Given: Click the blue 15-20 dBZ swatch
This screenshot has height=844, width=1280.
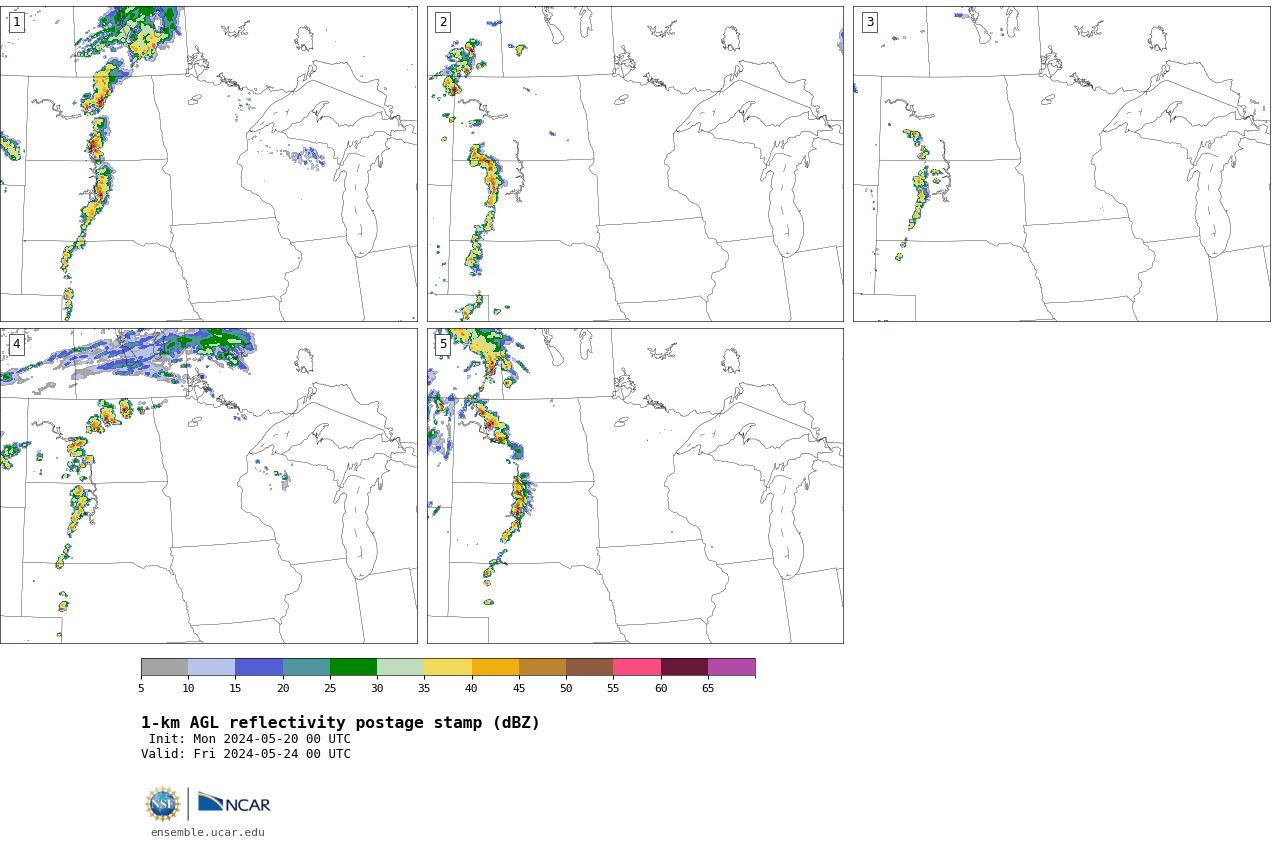Looking at the screenshot, I should pos(259,667).
